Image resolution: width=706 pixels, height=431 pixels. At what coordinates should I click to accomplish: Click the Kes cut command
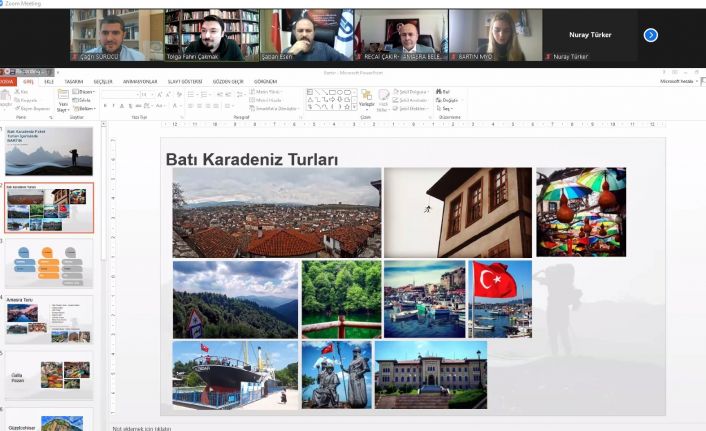click(x=21, y=92)
